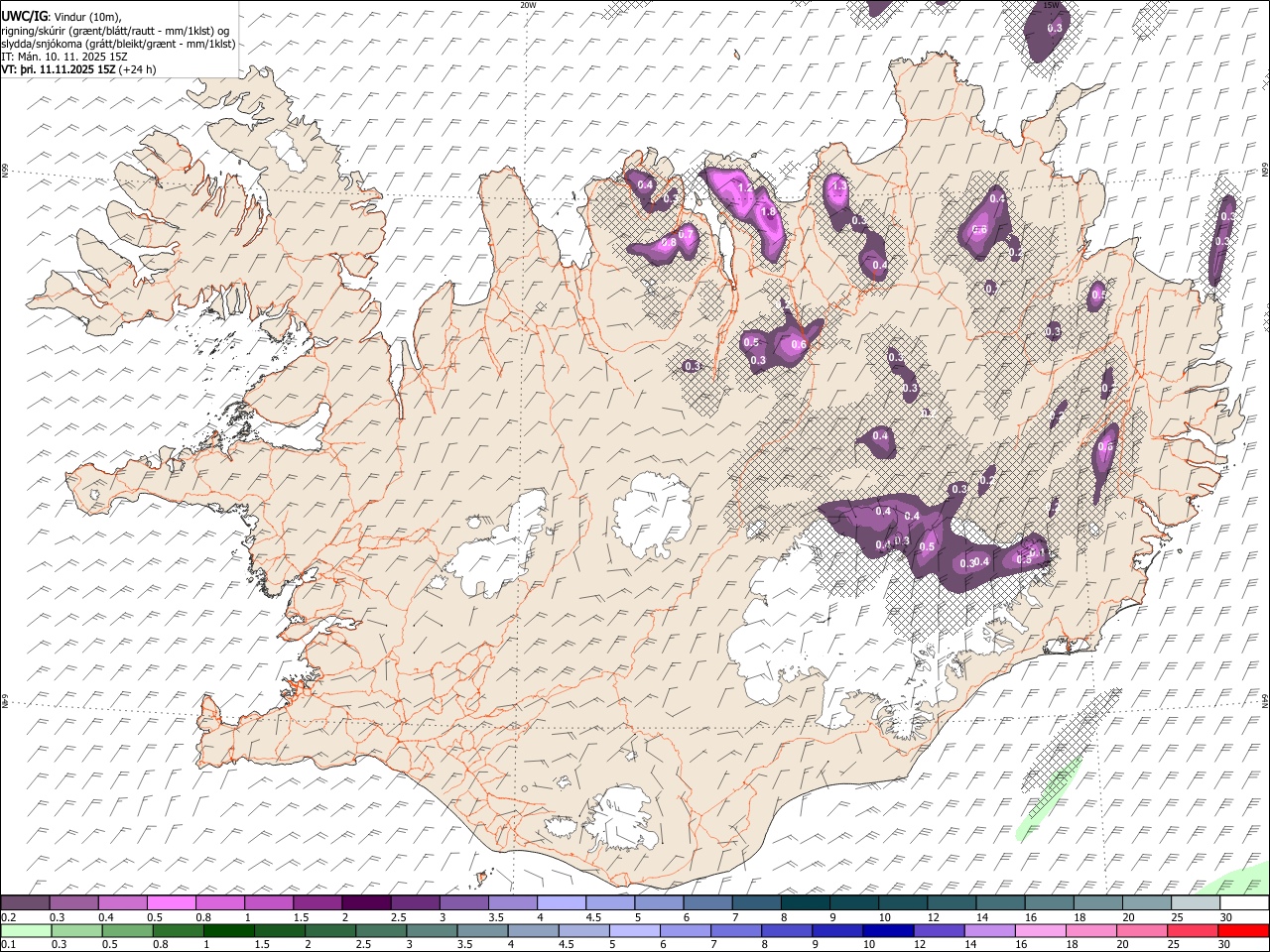Click the '0.1' label in the lower scale
This screenshot has width=1270, height=952.
click(x=8, y=945)
